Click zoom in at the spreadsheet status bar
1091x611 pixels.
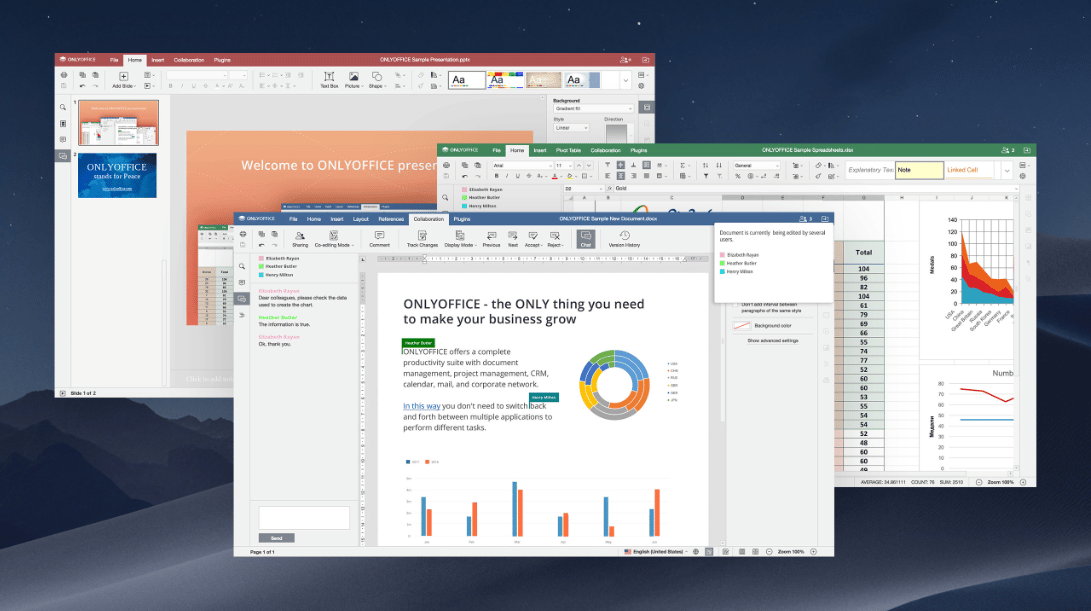[1023, 482]
